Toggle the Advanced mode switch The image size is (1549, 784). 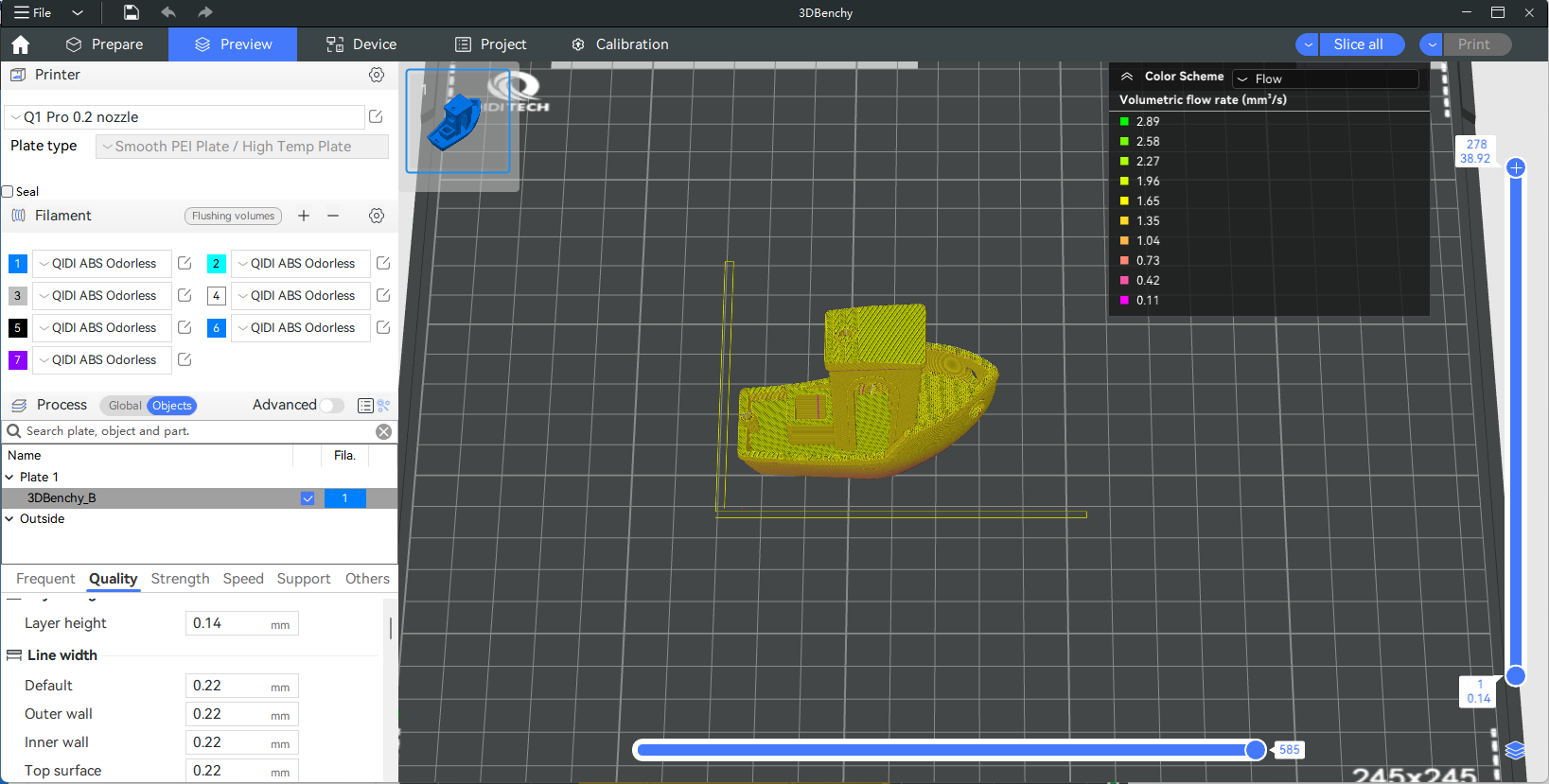pyautogui.click(x=332, y=405)
